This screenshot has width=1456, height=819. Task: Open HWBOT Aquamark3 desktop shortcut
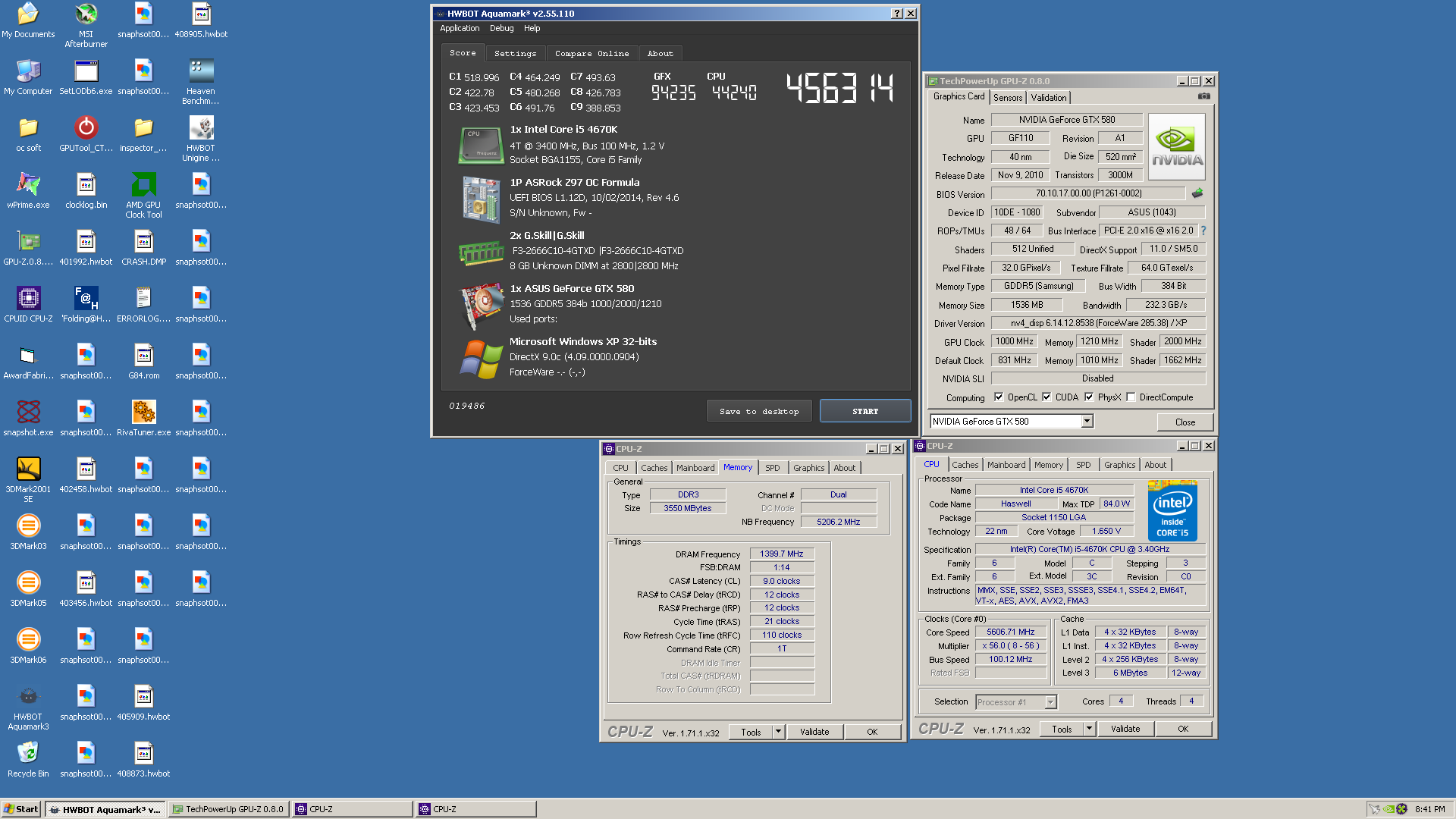coord(28,708)
